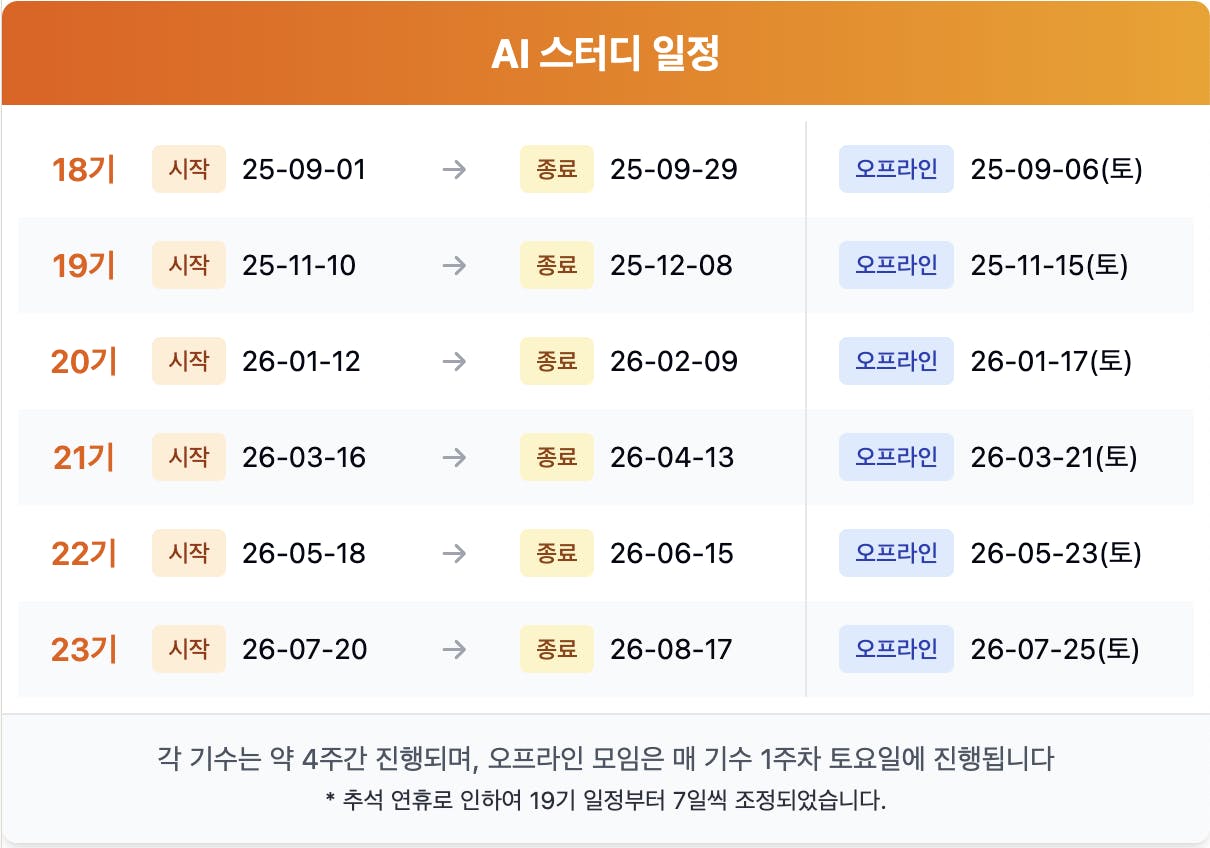This screenshot has width=1210, height=848.
Task: Click the arrow icon in the 22기 row
Action: 454,554
